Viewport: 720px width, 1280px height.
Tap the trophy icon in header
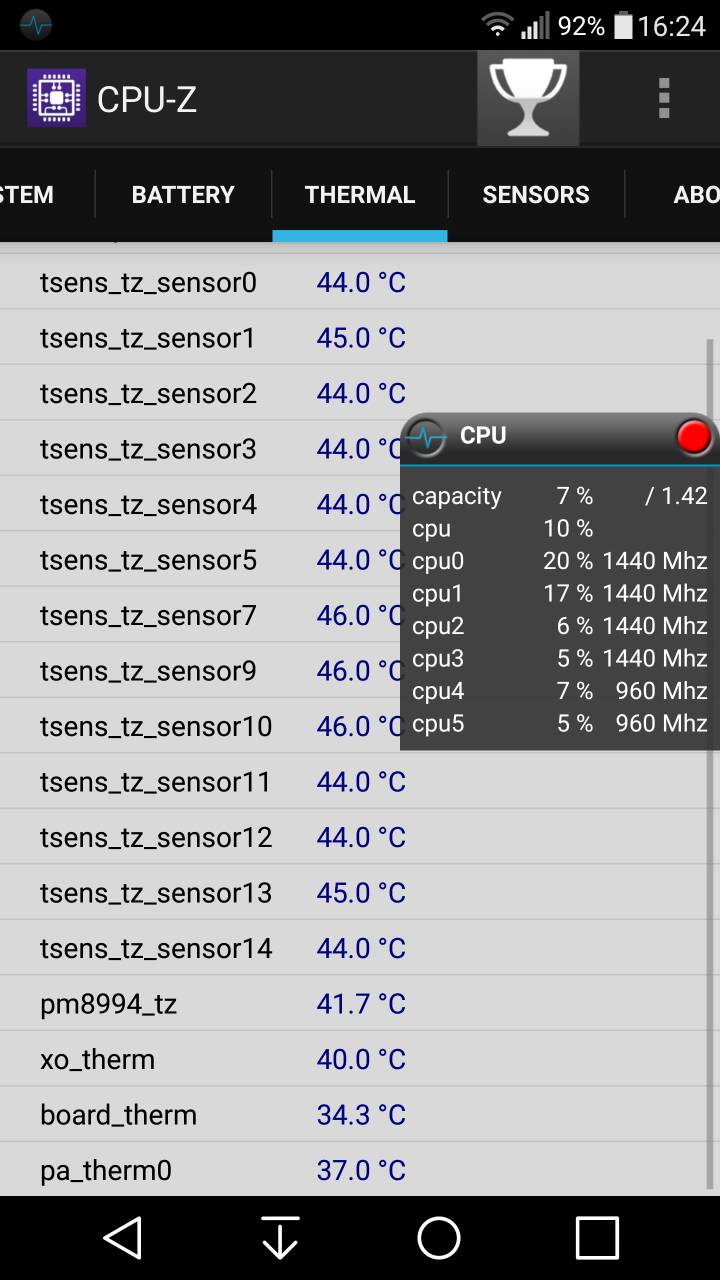(x=527, y=98)
